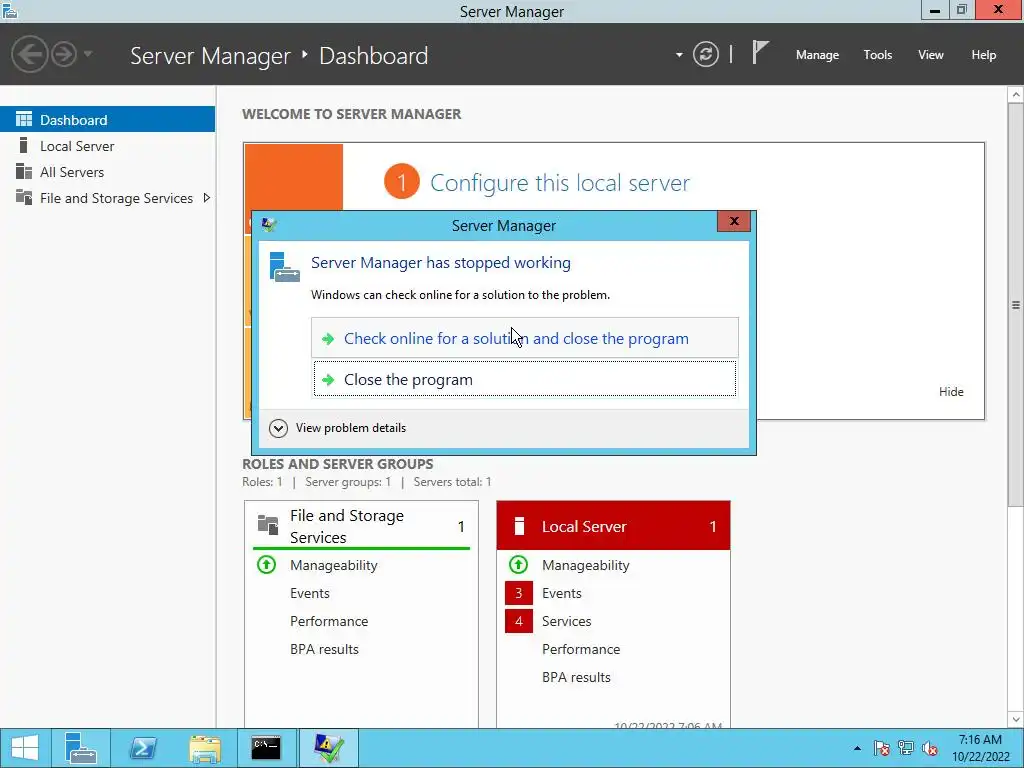The image size is (1024, 768).
Task: Open File Explorer from the taskbar
Action: [204, 748]
